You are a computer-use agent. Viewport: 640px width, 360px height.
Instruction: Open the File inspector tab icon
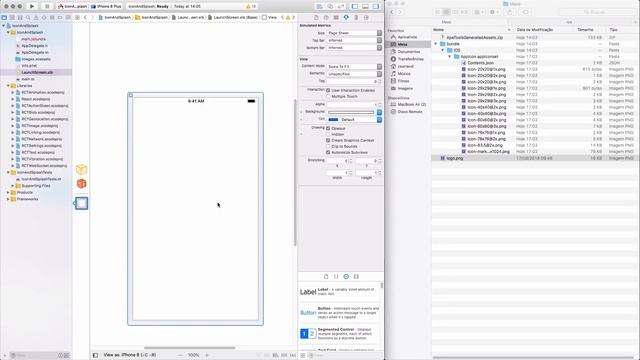coord(316,18)
